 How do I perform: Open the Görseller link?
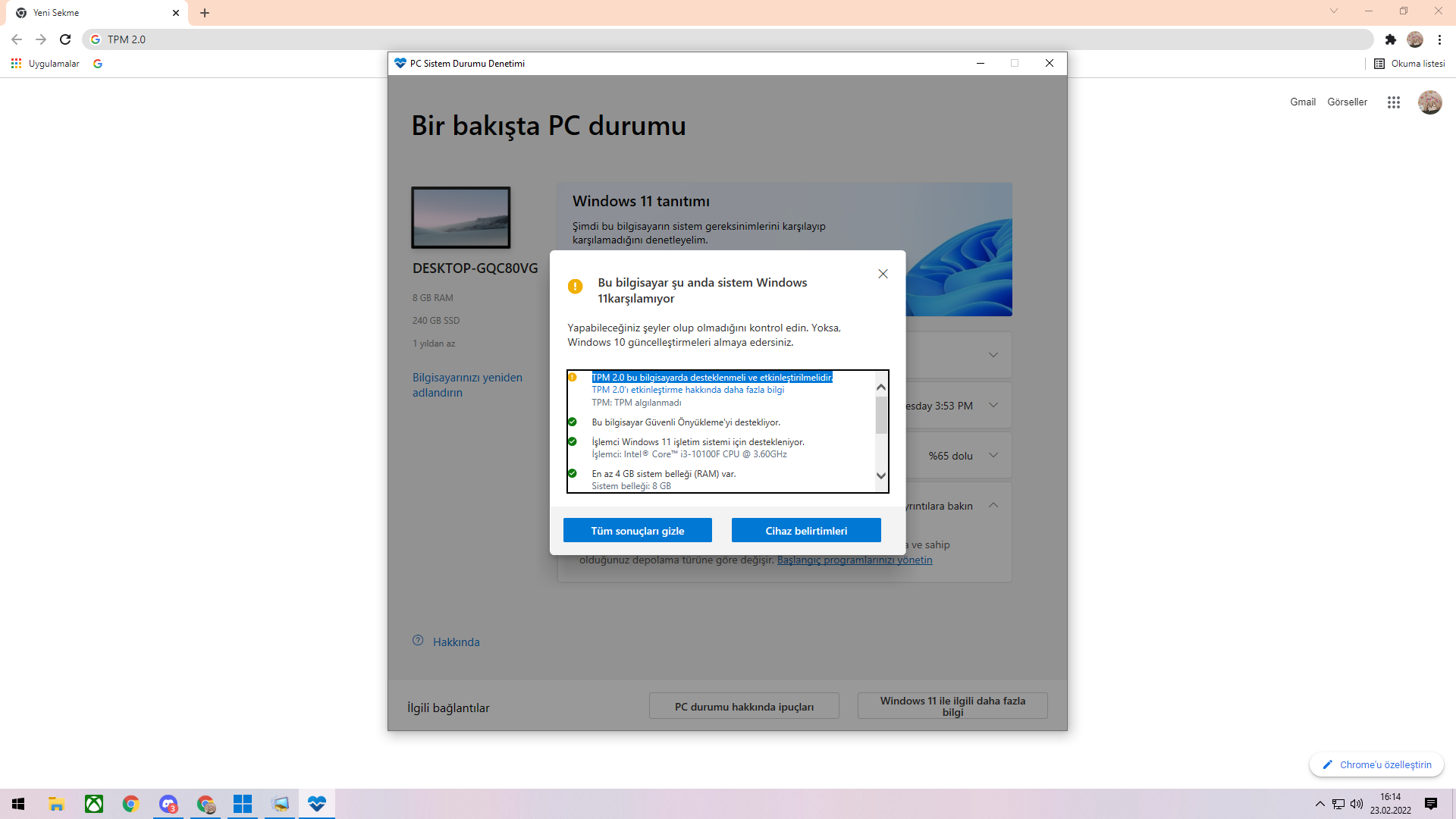point(1348,102)
